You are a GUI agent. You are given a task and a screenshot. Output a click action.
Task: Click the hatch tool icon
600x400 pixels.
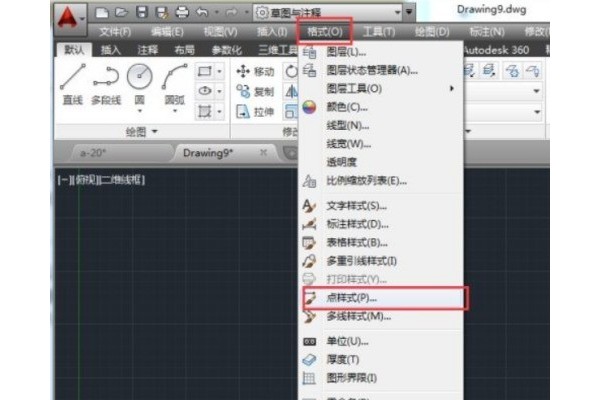[205, 111]
